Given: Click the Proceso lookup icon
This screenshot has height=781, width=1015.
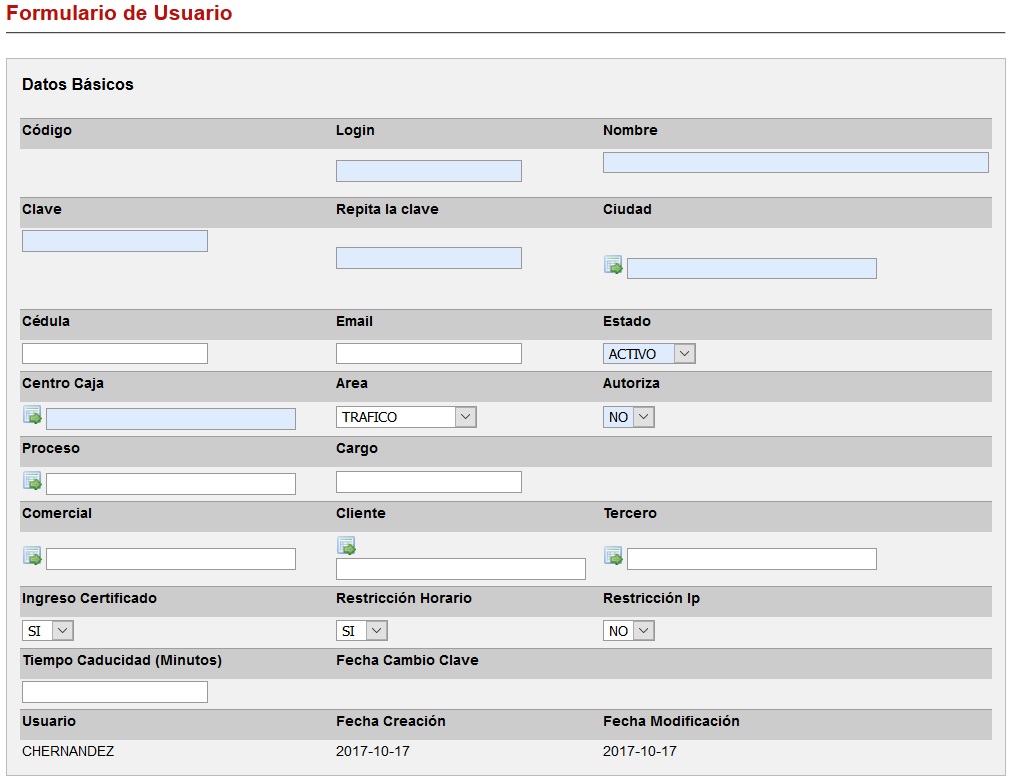Looking at the screenshot, I should tap(32, 481).
